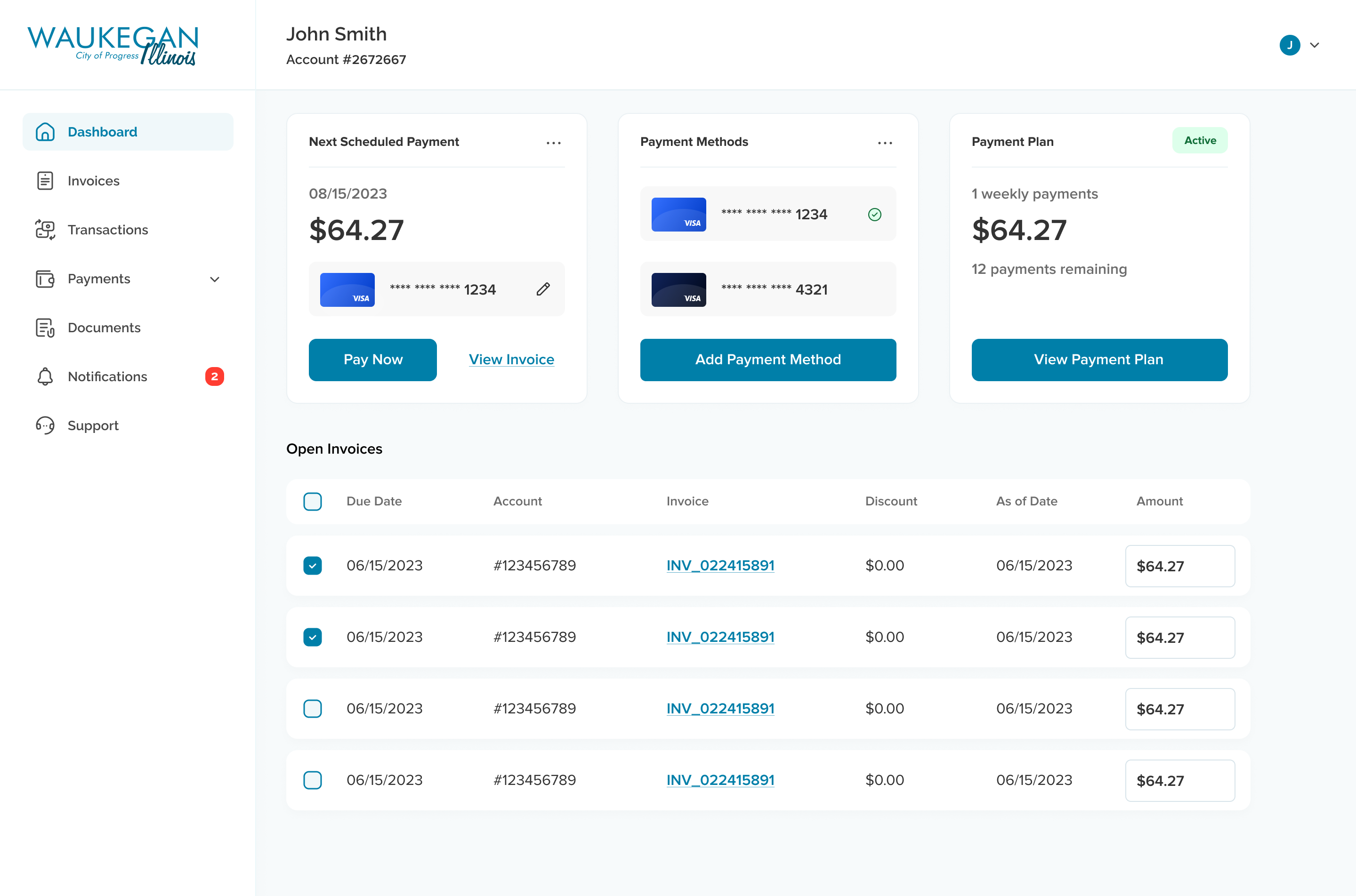
Task: Click the Documents sidebar icon
Action: click(45, 328)
